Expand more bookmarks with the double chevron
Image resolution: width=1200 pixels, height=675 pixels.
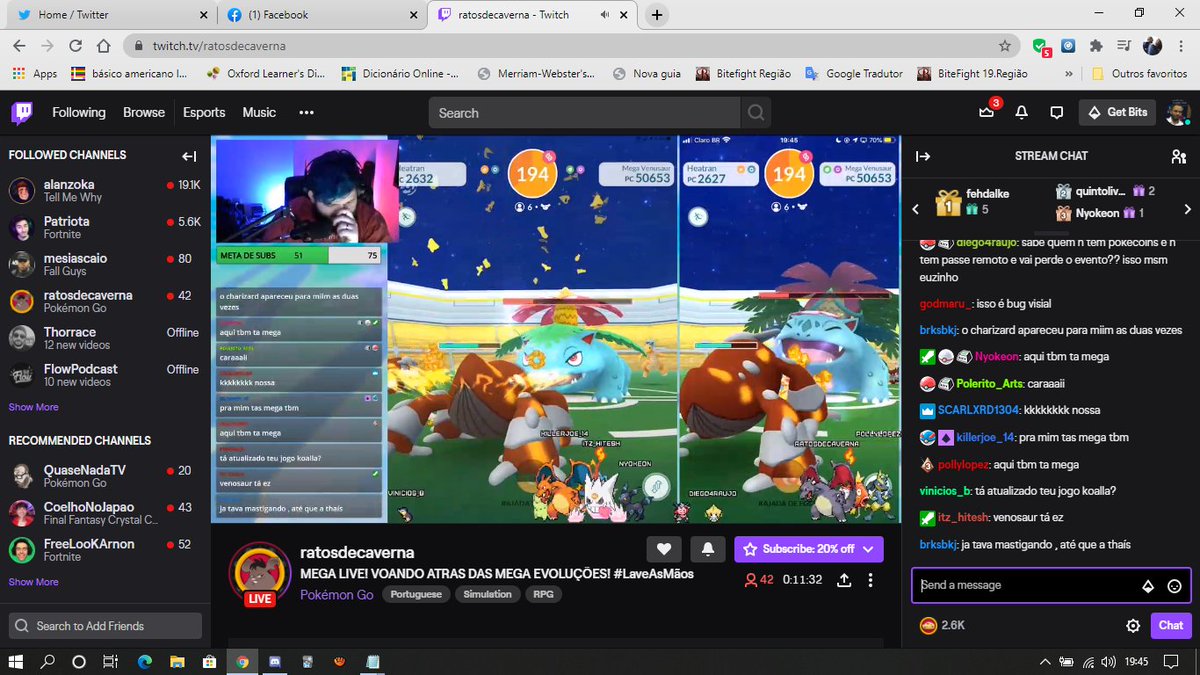click(x=1071, y=74)
